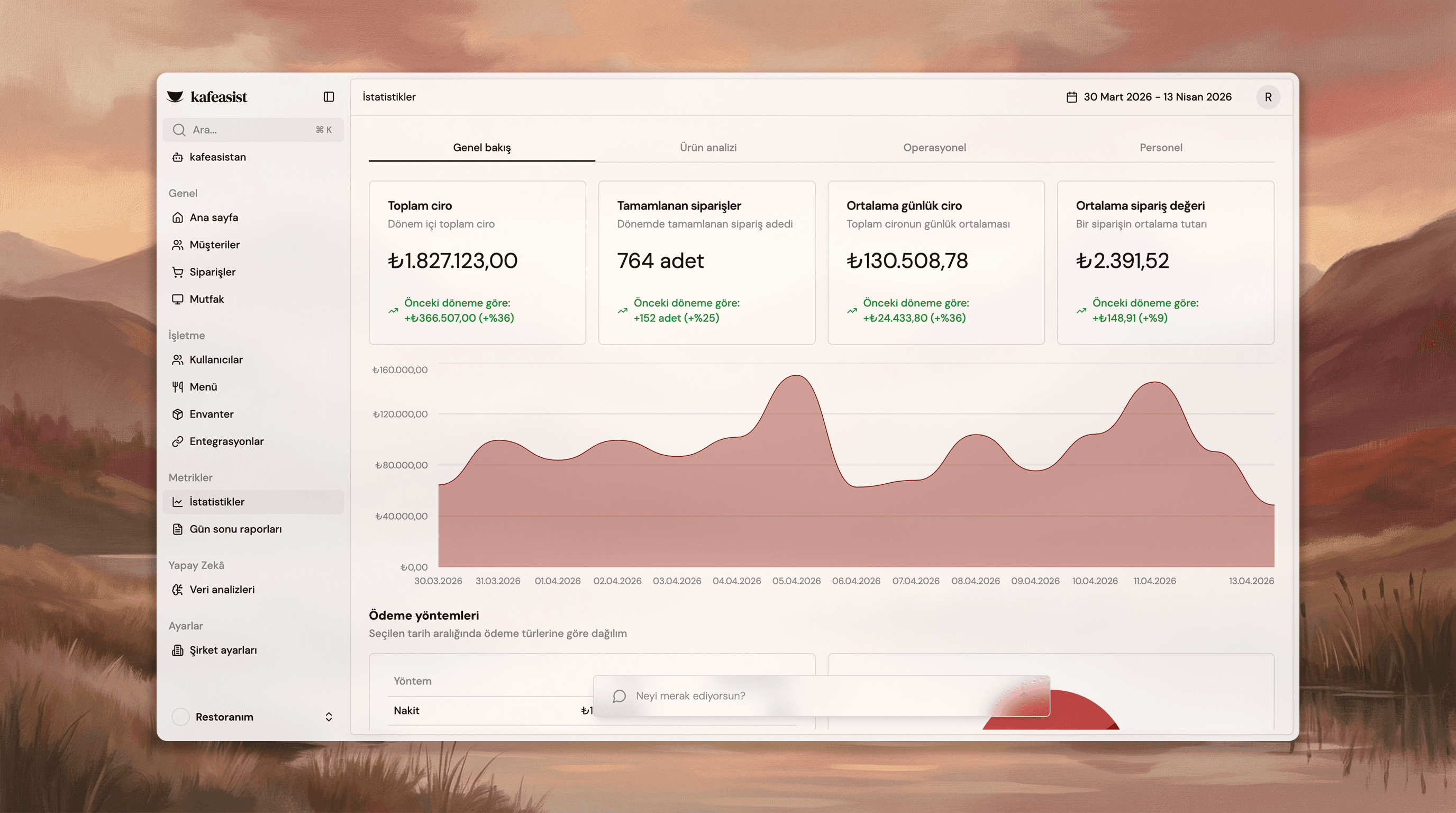Switch to the Operasyonel tab

pyautogui.click(x=934, y=148)
